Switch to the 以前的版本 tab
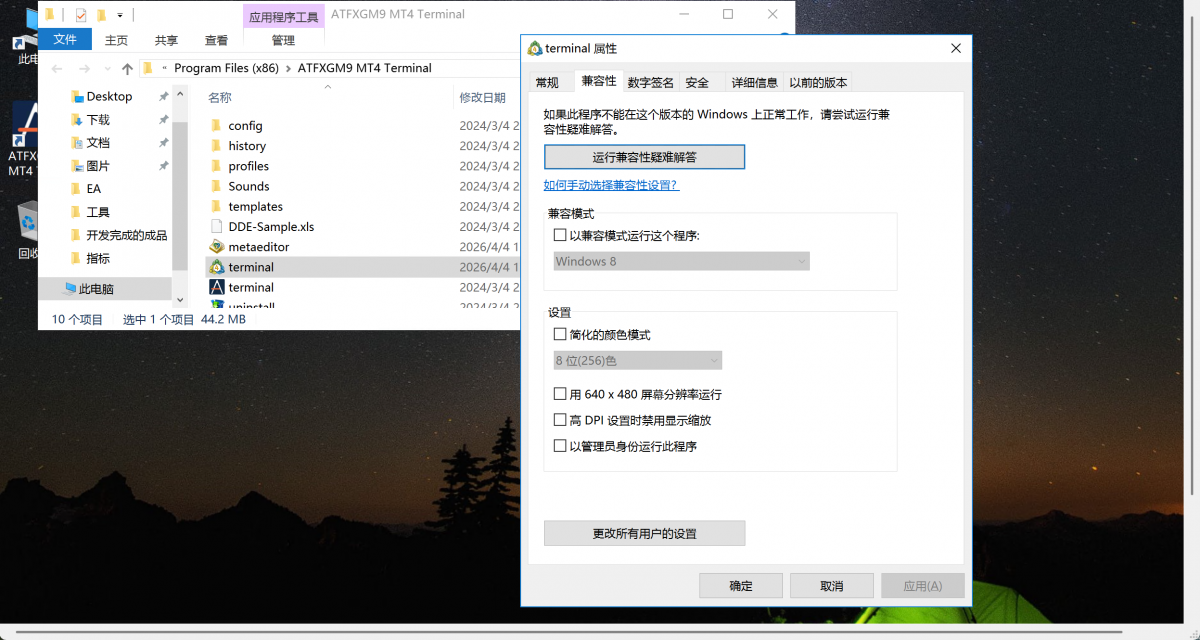 pos(818,82)
